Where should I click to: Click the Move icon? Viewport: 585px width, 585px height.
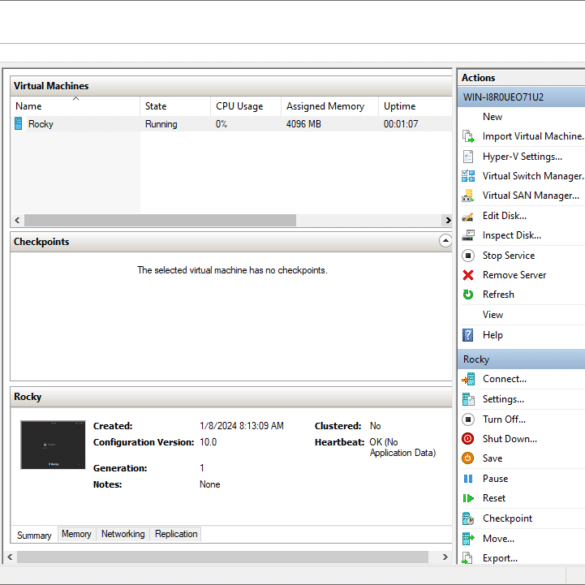point(468,539)
